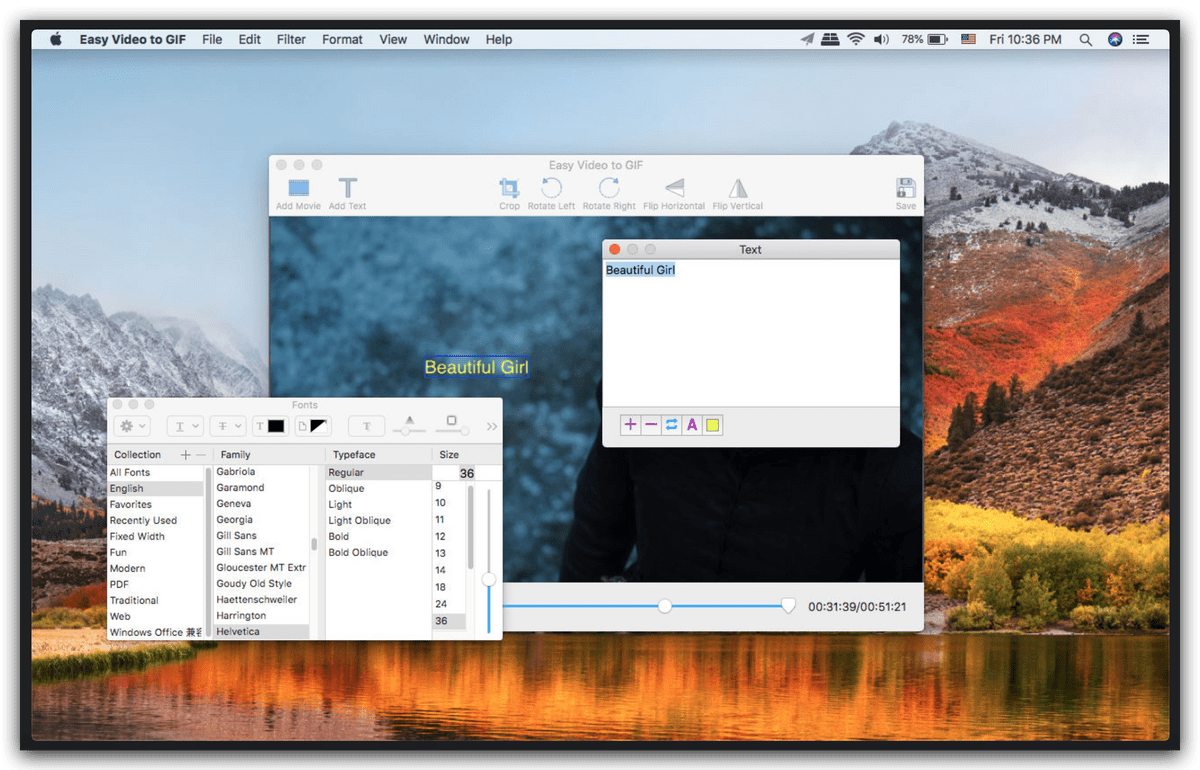
Task: Select the Light Oblique typeface
Action: coord(378,520)
